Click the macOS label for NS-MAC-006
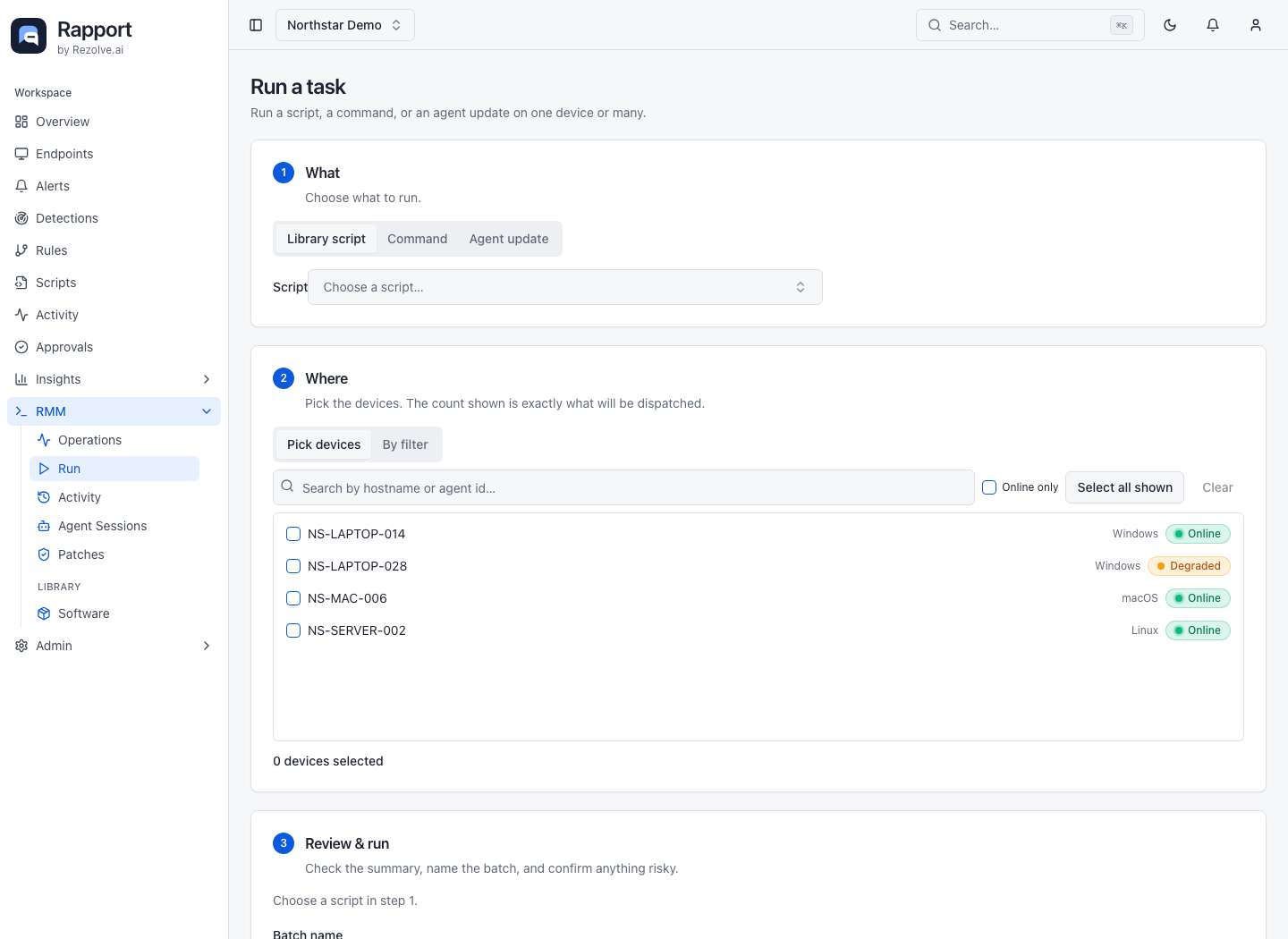Viewport: 1288px width, 939px height. pyautogui.click(x=1140, y=598)
